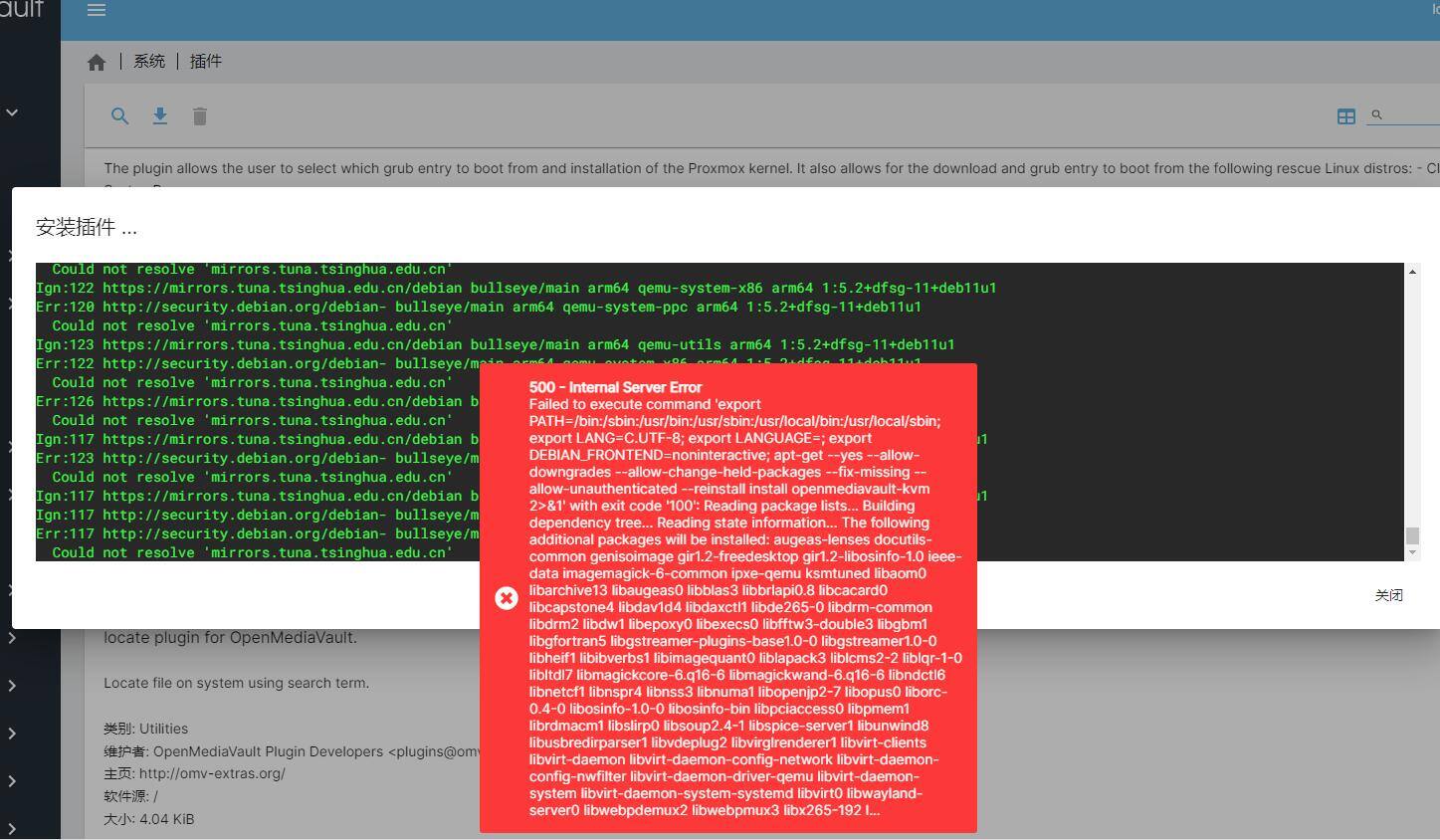Open the table column settings icon
Viewport: 1440px width, 840px height.
tap(1346, 116)
